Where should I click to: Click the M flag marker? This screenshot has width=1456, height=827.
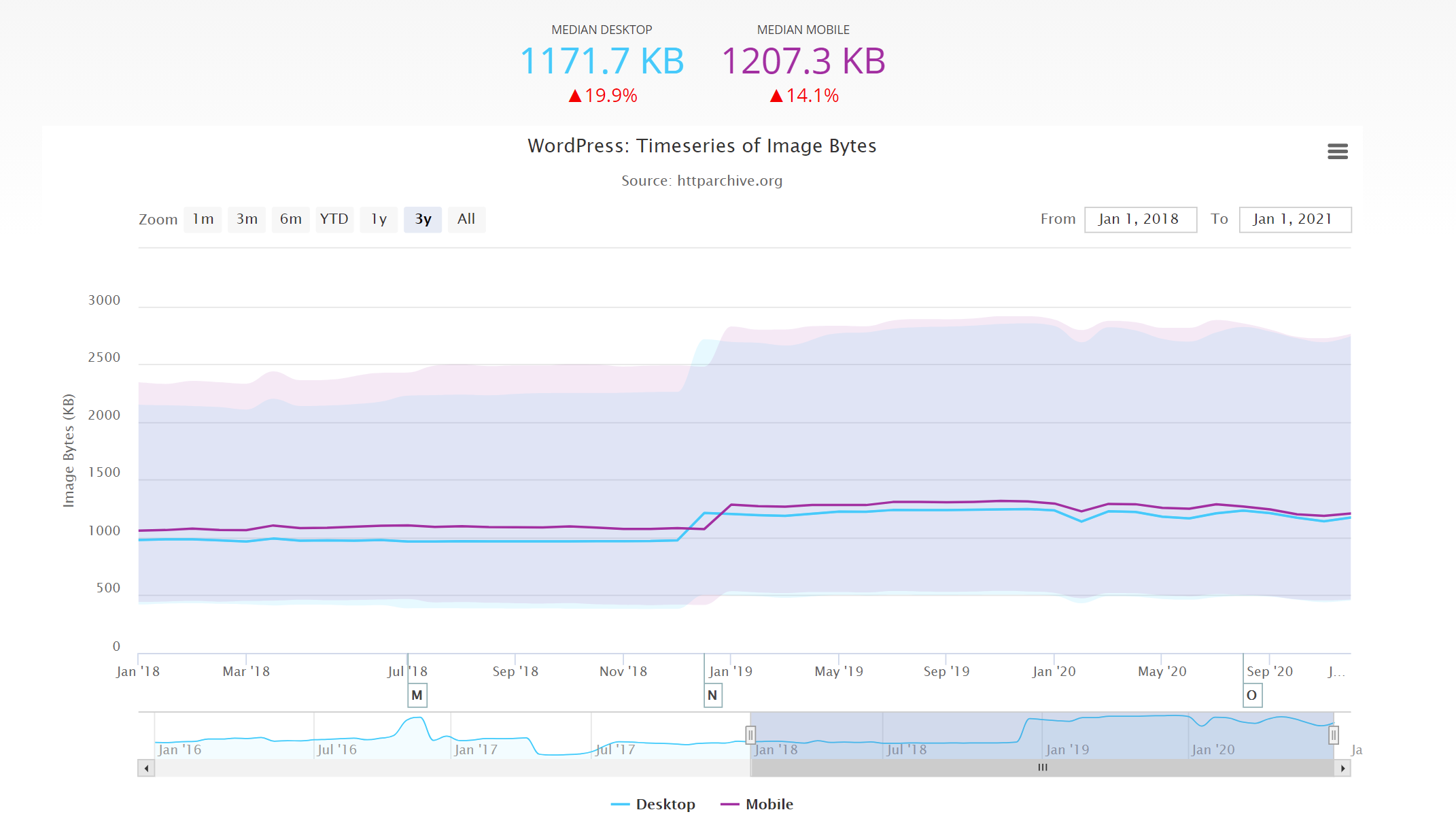coord(417,695)
